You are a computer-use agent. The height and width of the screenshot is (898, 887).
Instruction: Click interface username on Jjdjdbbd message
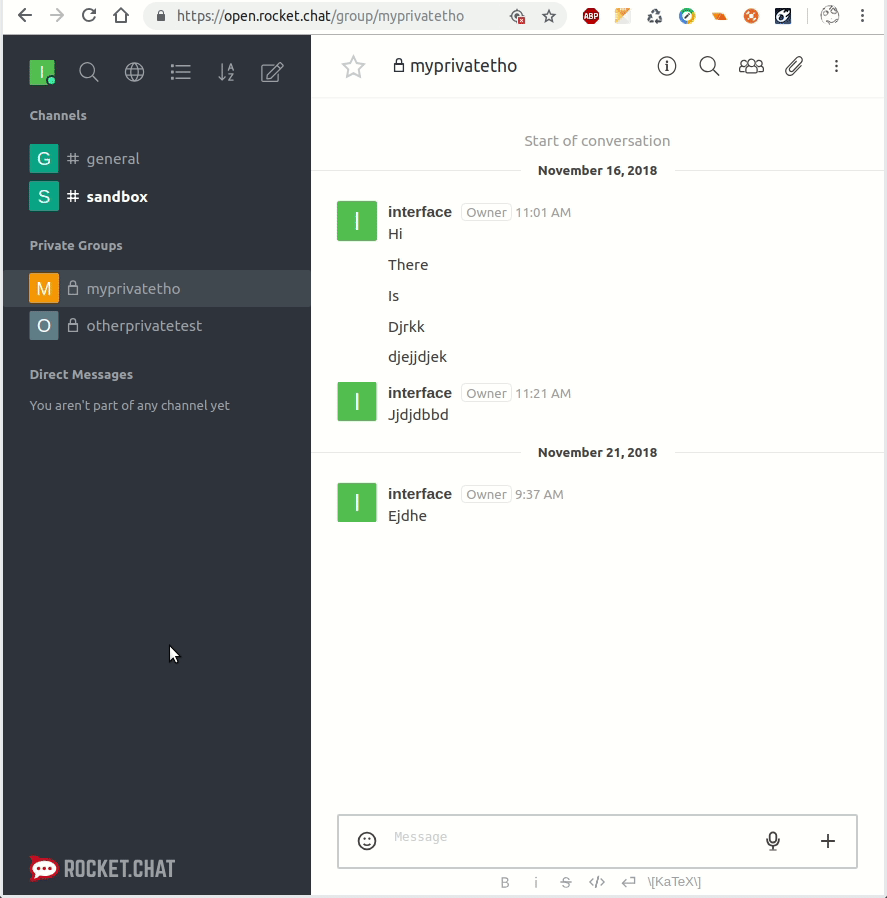420,393
